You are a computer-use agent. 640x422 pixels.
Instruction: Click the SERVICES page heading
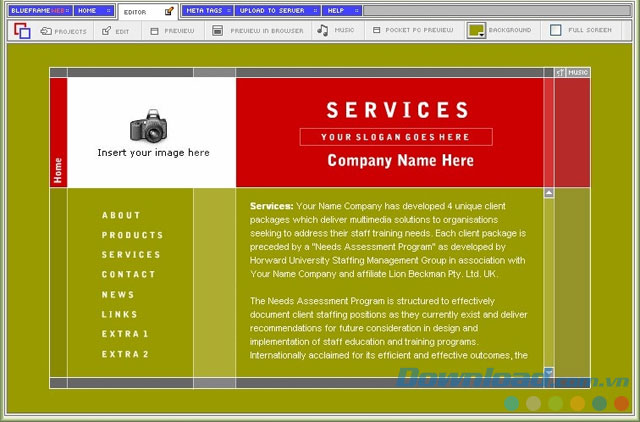coord(398,110)
